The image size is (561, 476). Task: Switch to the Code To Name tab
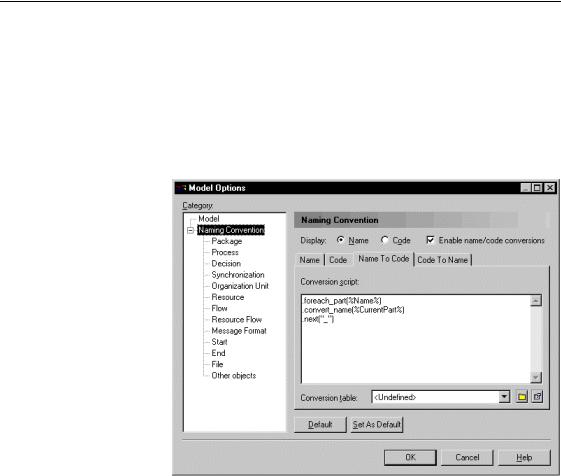[x=443, y=260]
